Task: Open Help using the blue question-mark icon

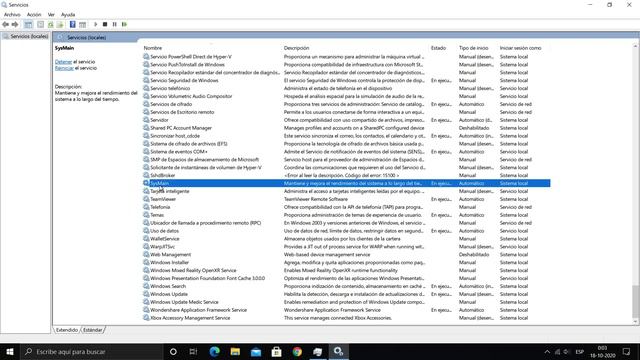Action: 72,24
